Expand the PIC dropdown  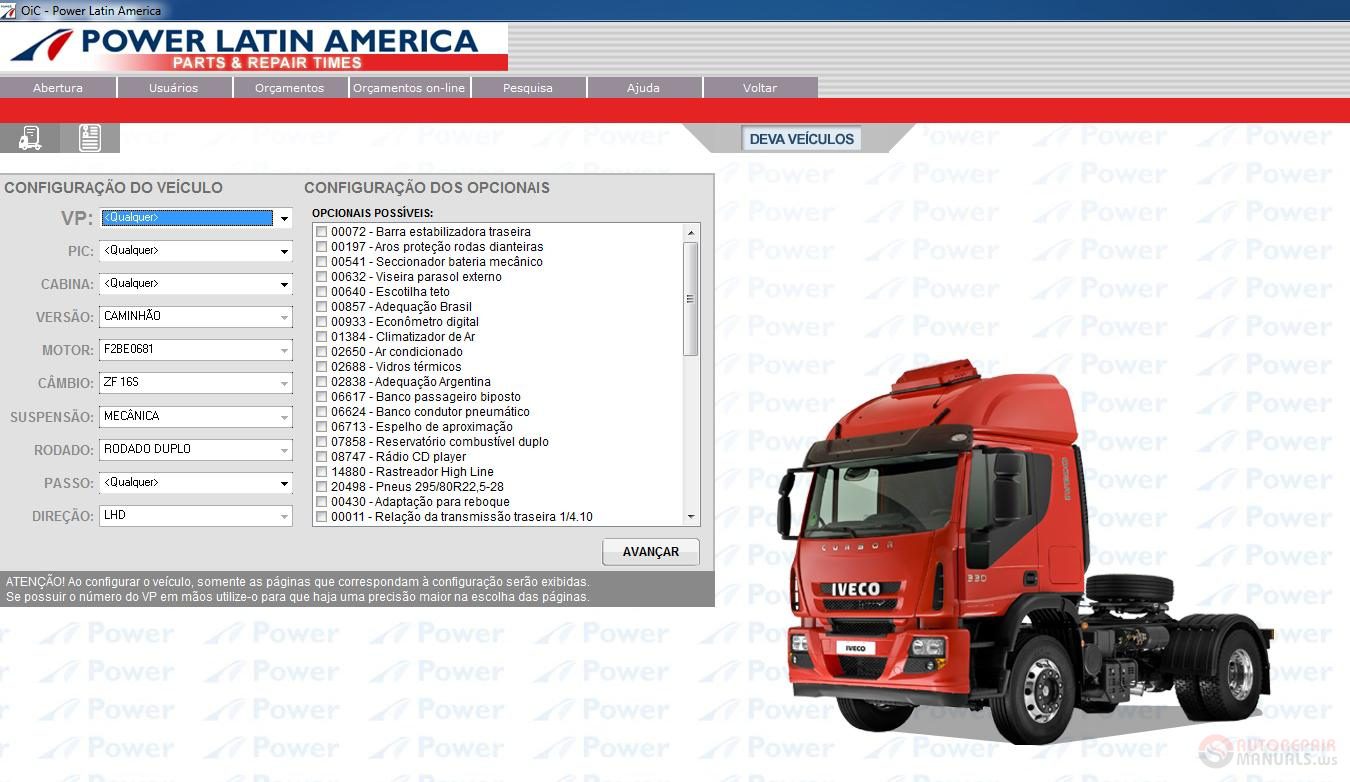(284, 251)
